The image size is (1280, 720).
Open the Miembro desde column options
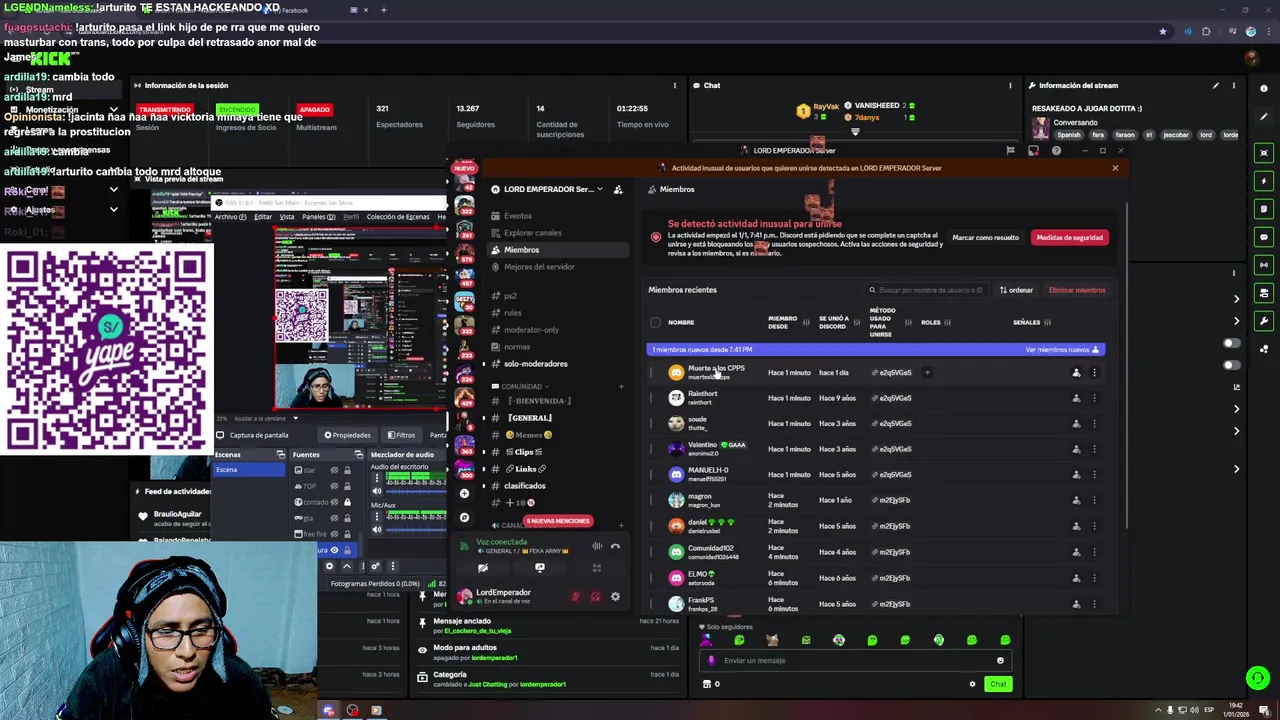tap(806, 323)
